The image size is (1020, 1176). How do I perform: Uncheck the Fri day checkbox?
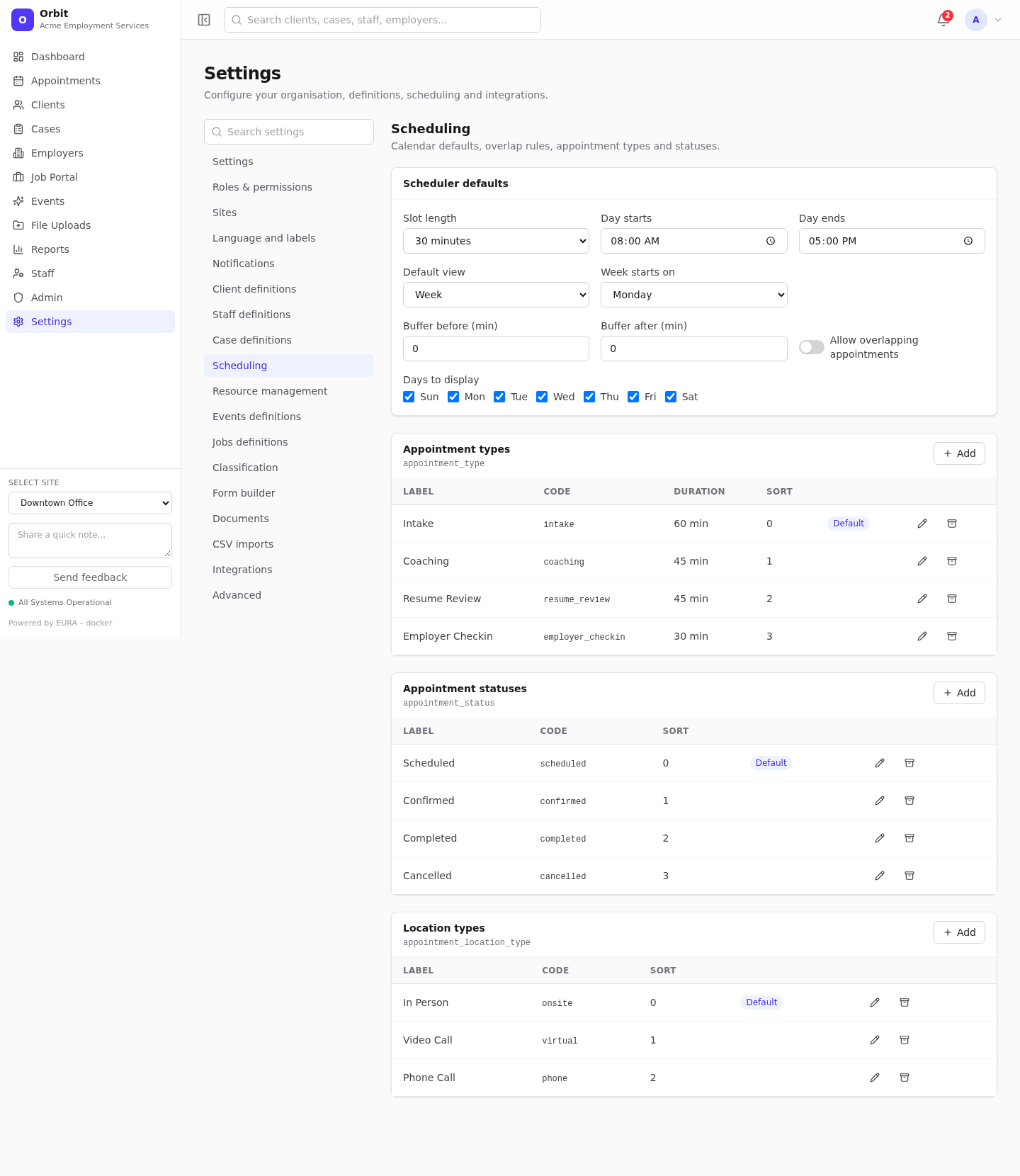(x=633, y=397)
